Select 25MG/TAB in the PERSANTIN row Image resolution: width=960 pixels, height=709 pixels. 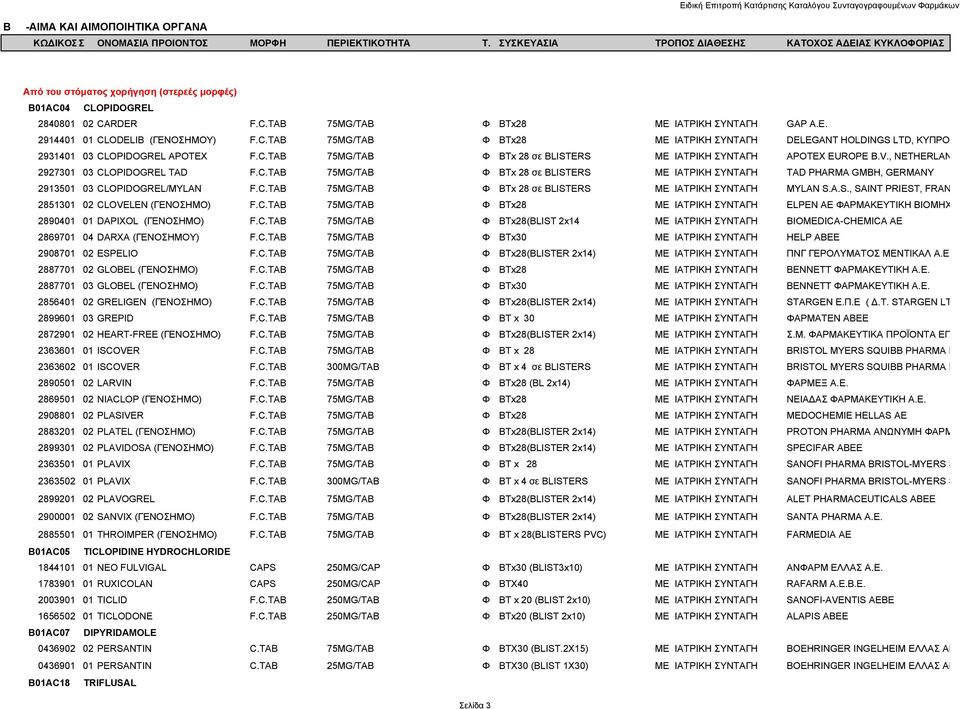(x=350, y=666)
